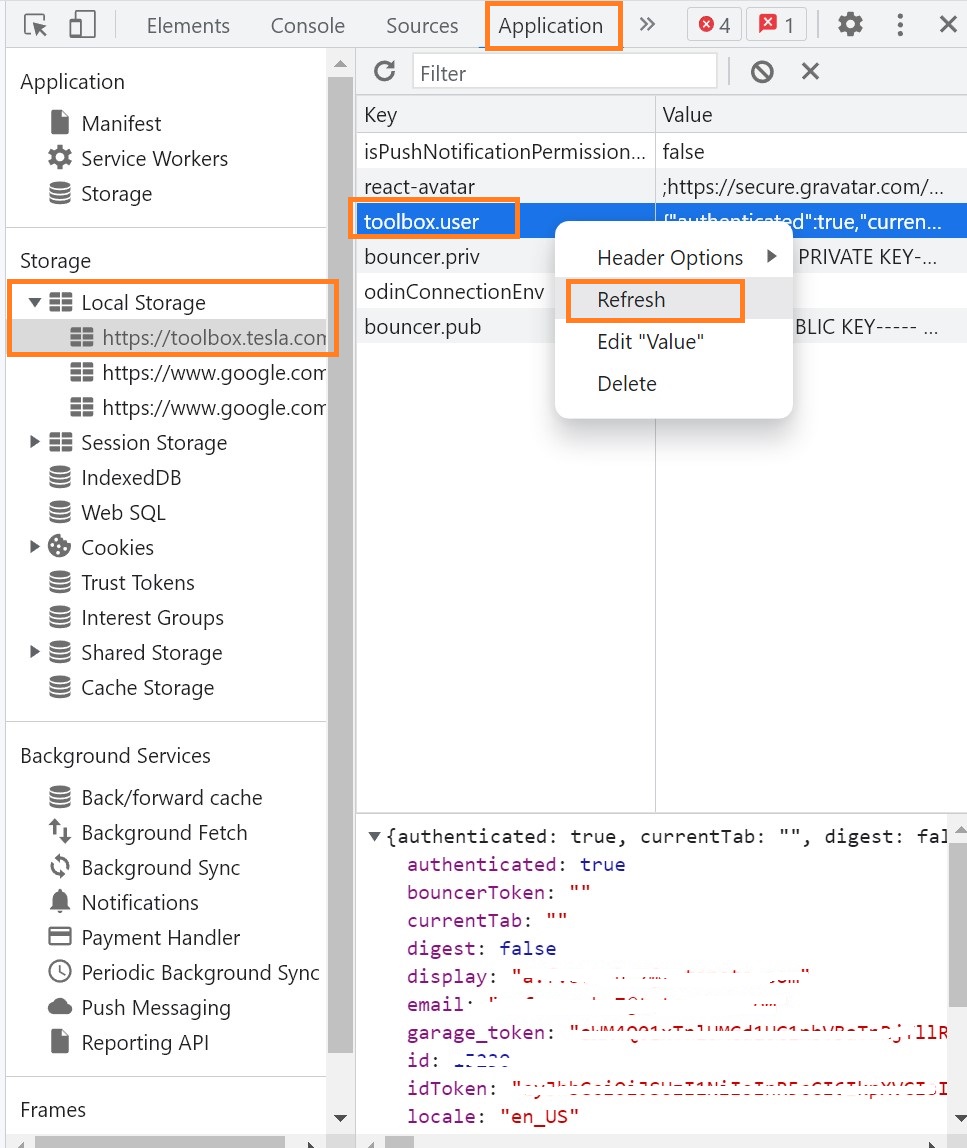Collapse the Local Storage tree node
The height and width of the screenshot is (1148, 967).
35,302
